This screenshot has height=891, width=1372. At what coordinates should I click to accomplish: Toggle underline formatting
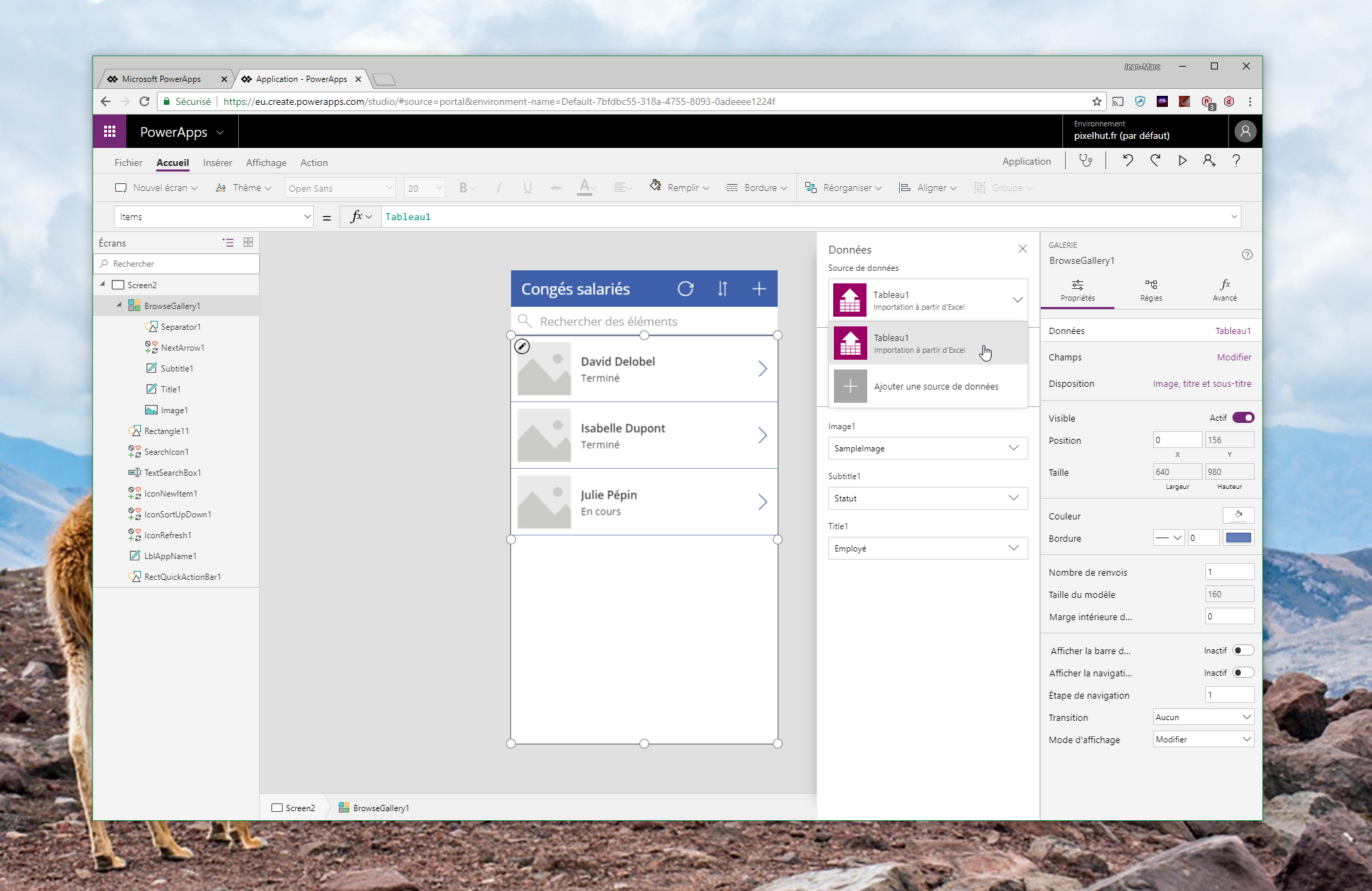pos(528,188)
